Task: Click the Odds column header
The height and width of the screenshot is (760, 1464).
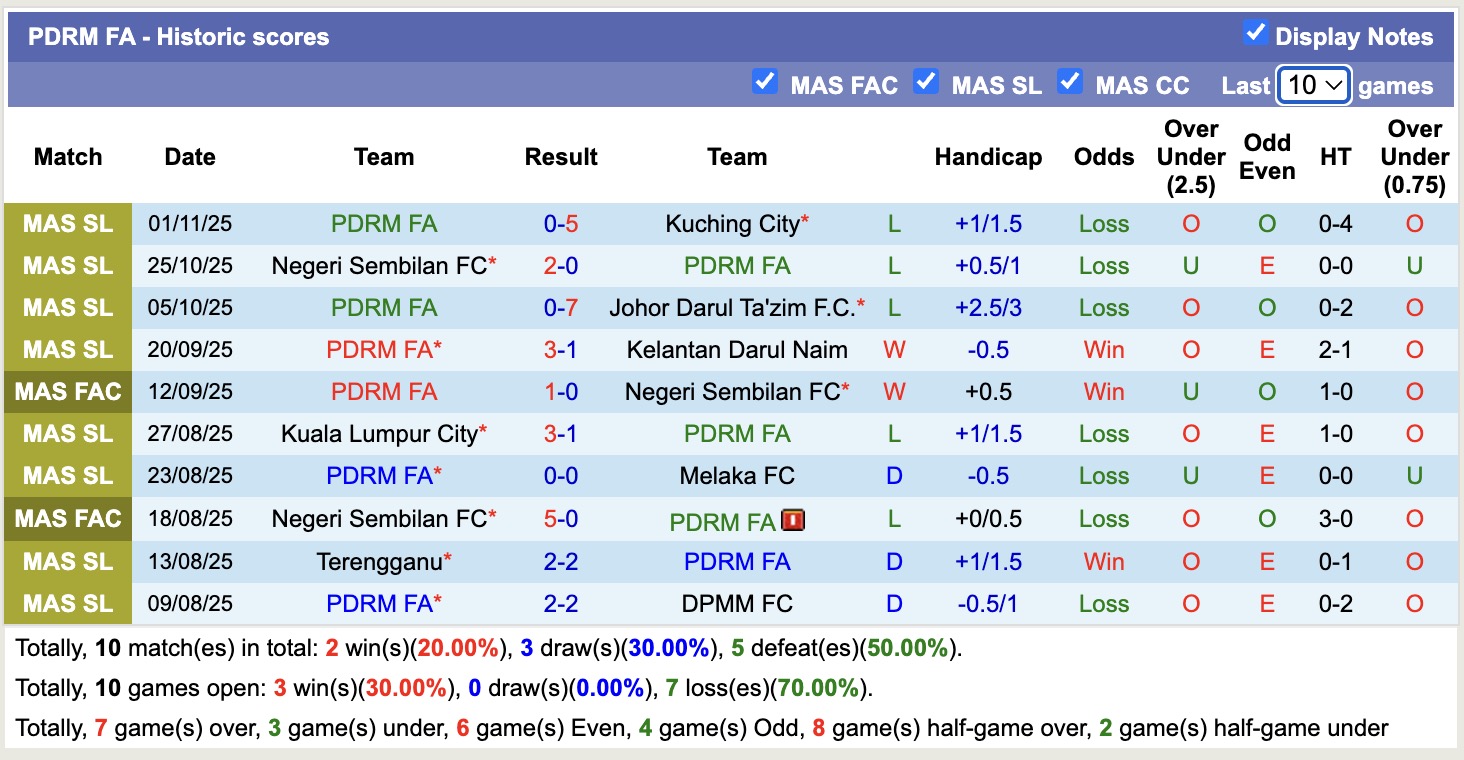Action: pyautogui.click(x=1104, y=157)
